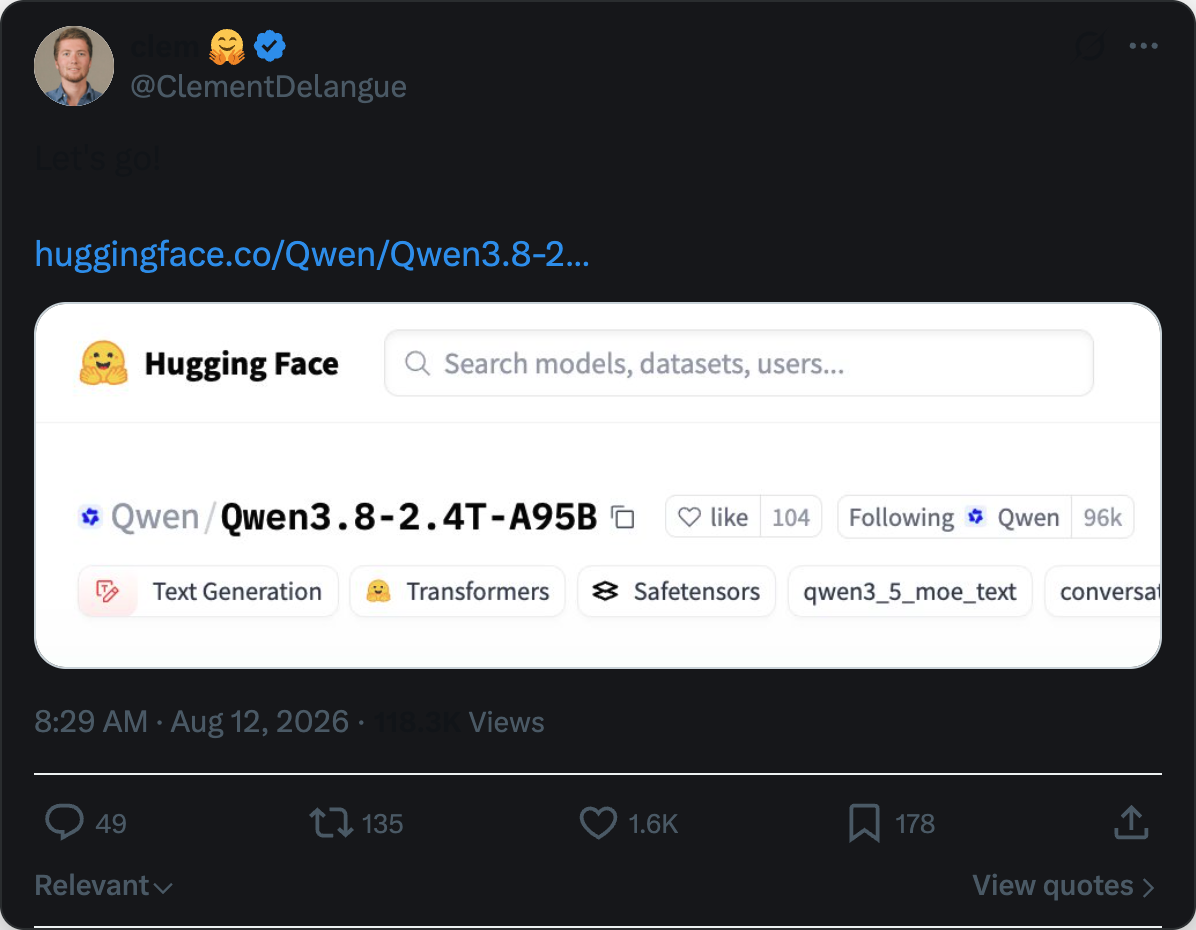Click the Following Qwen button

coord(954,517)
